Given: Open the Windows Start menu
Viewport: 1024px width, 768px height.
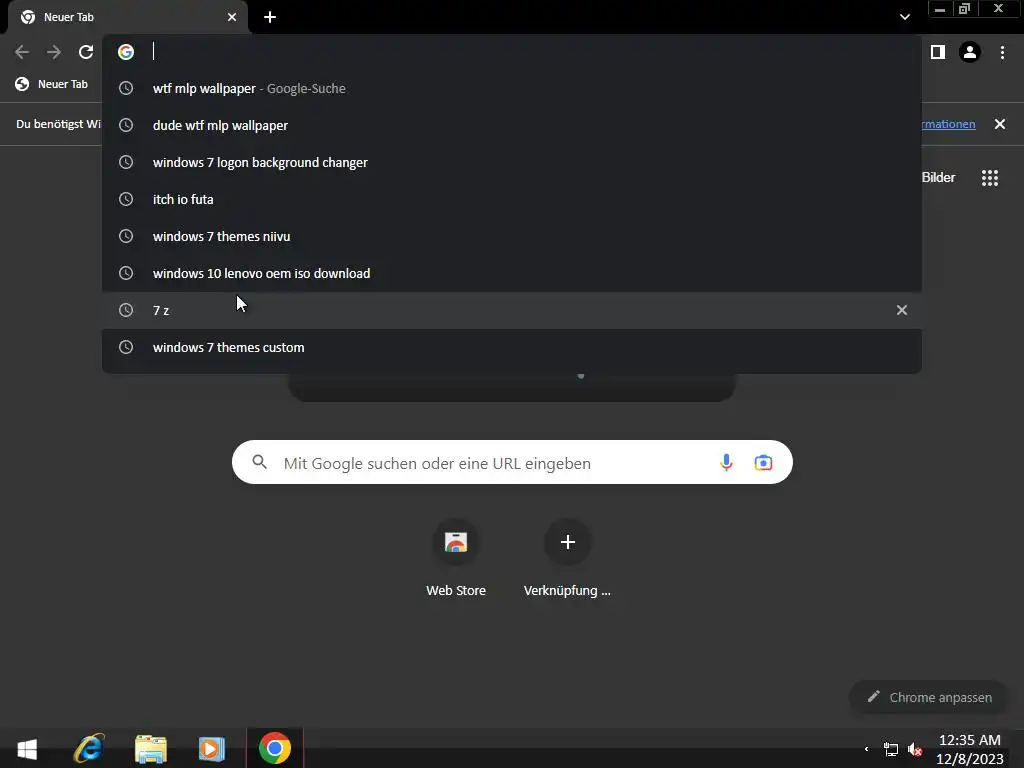Looking at the screenshot, I should coord(27,748).
